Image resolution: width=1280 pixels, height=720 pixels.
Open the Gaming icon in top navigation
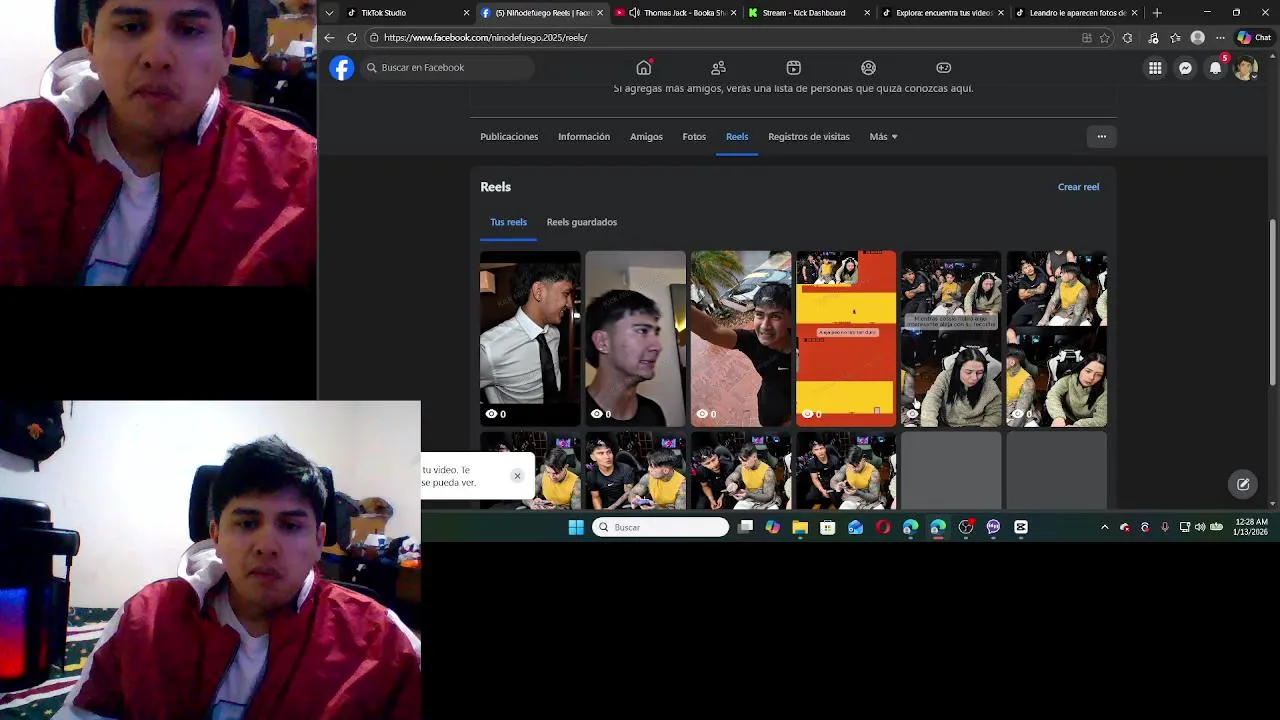pos(943,67)
